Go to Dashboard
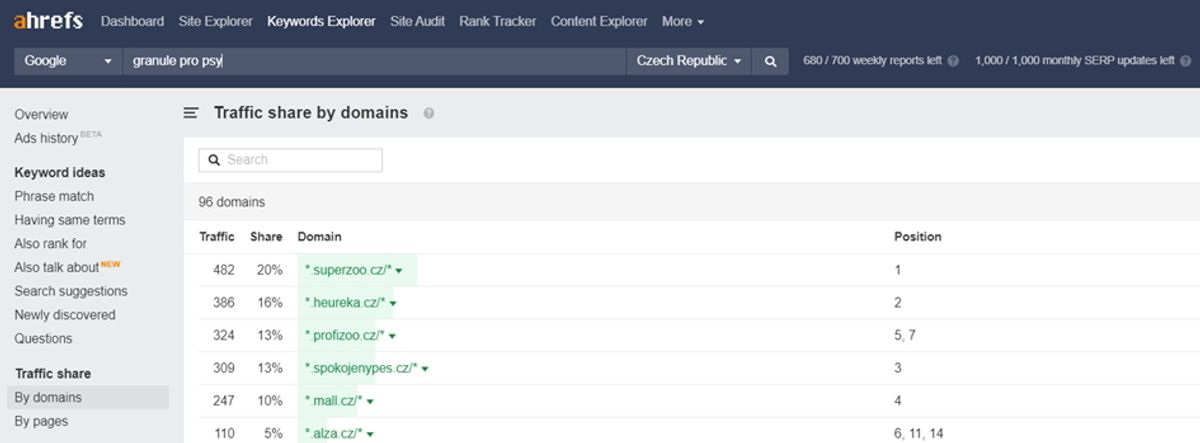 coord(132,21)
